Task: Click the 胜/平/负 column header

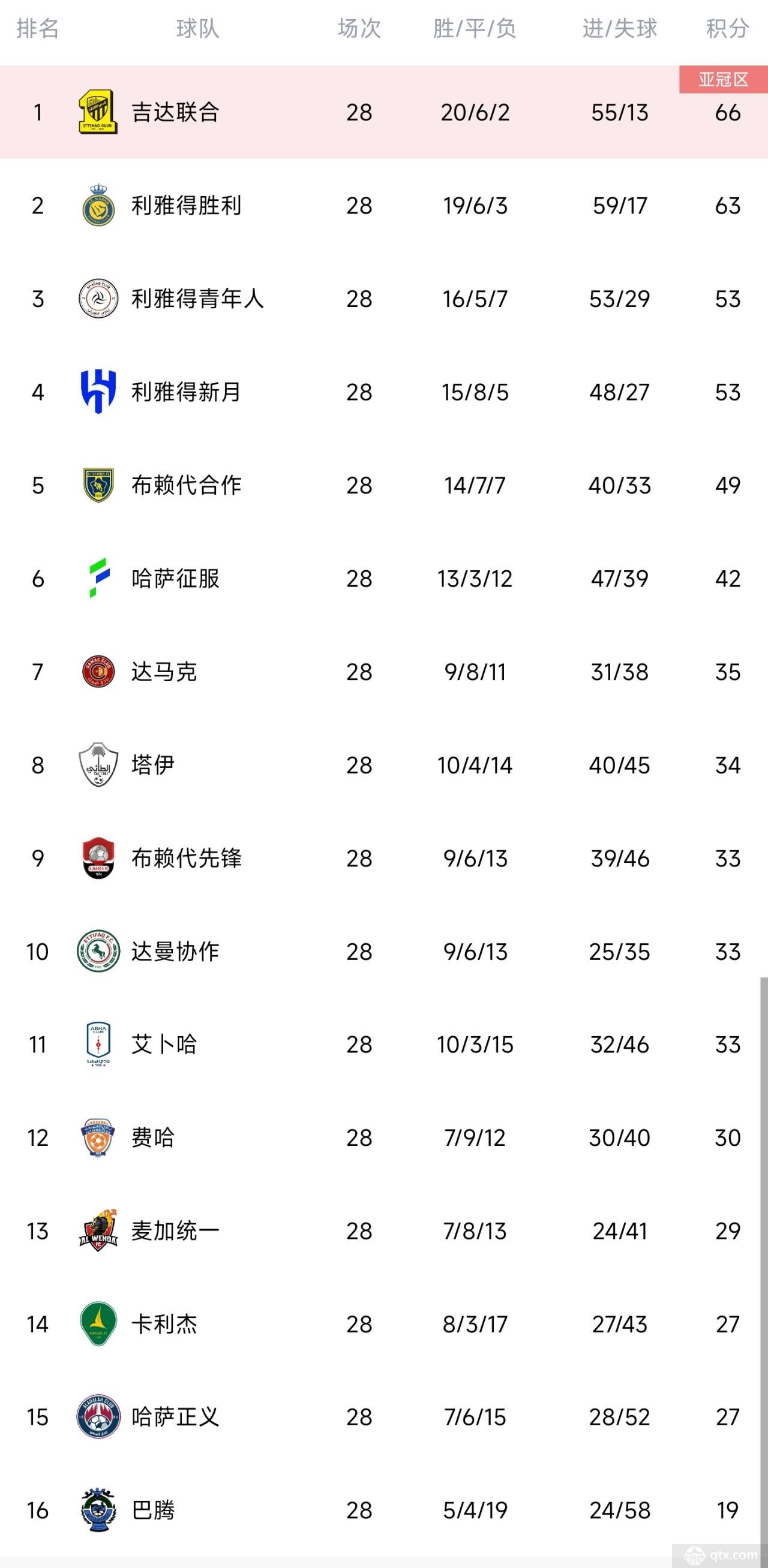Action: (475, 29)
